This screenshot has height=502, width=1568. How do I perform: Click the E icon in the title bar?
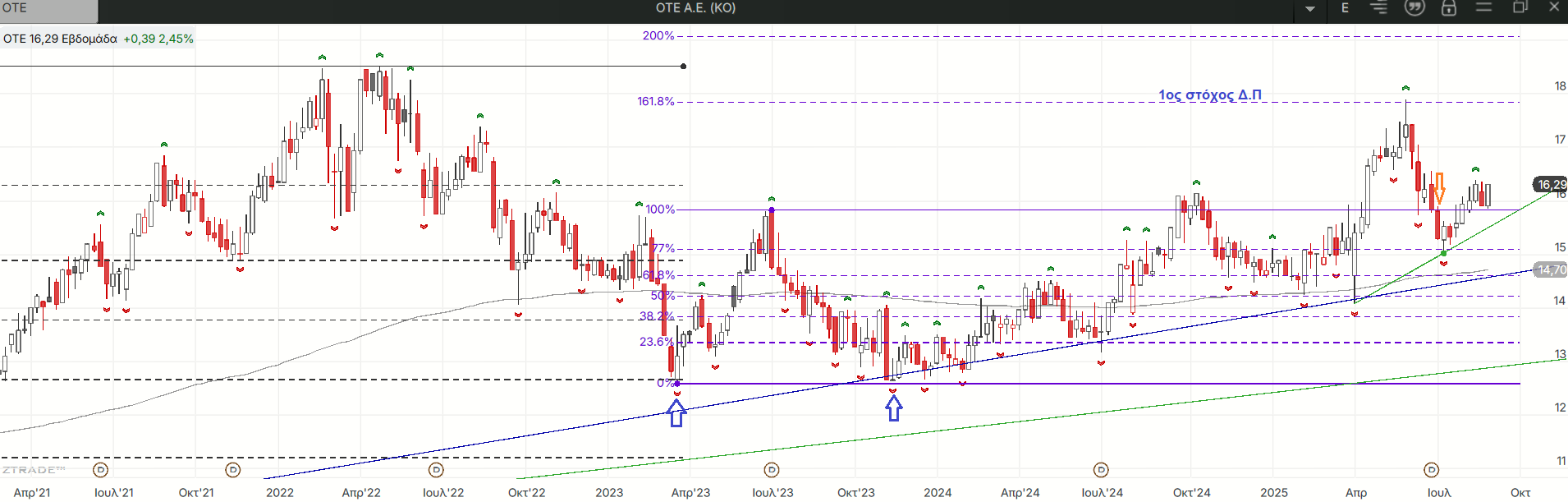(1345, 8)
